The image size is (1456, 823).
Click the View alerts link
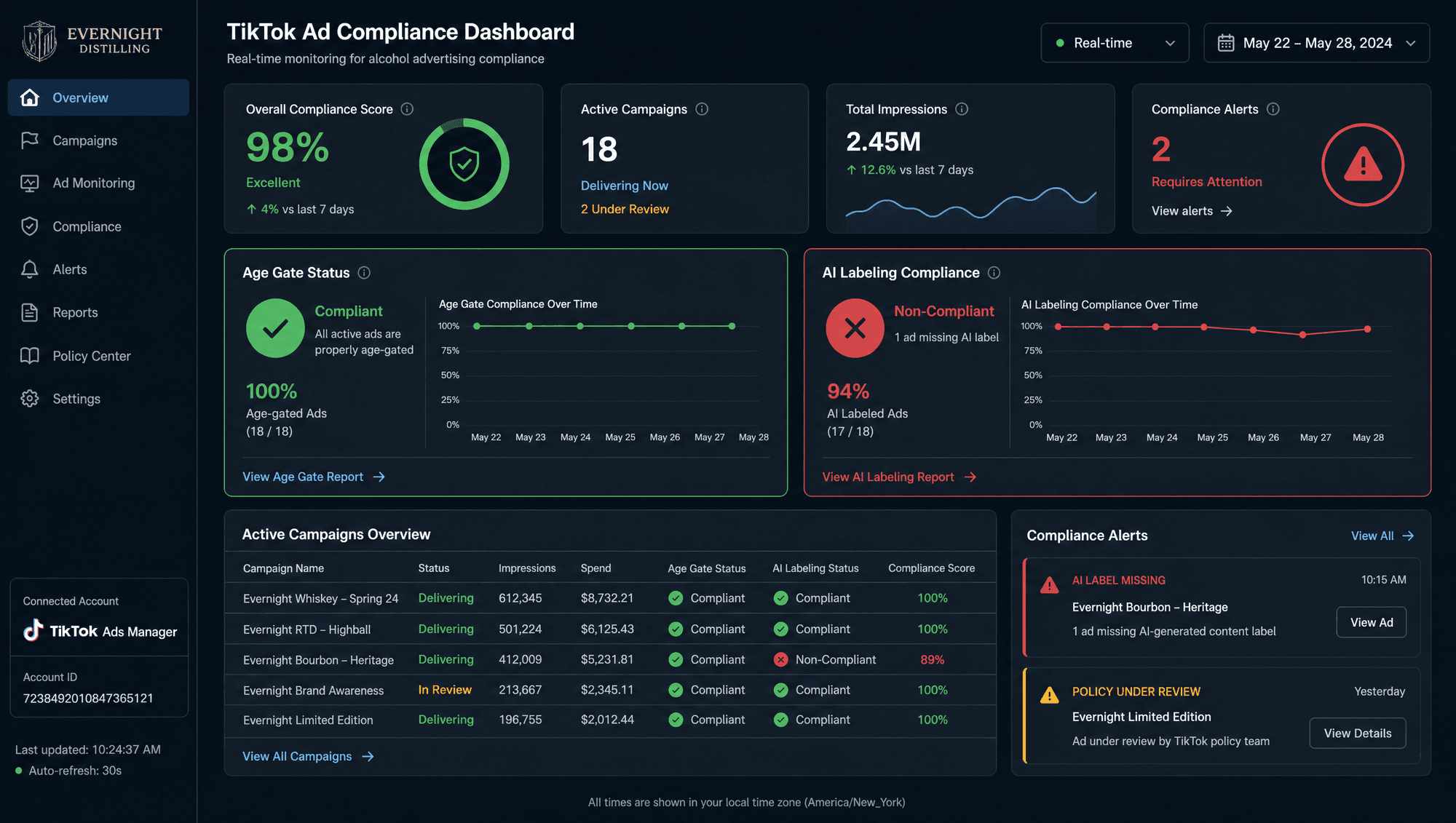point(1192,211)
